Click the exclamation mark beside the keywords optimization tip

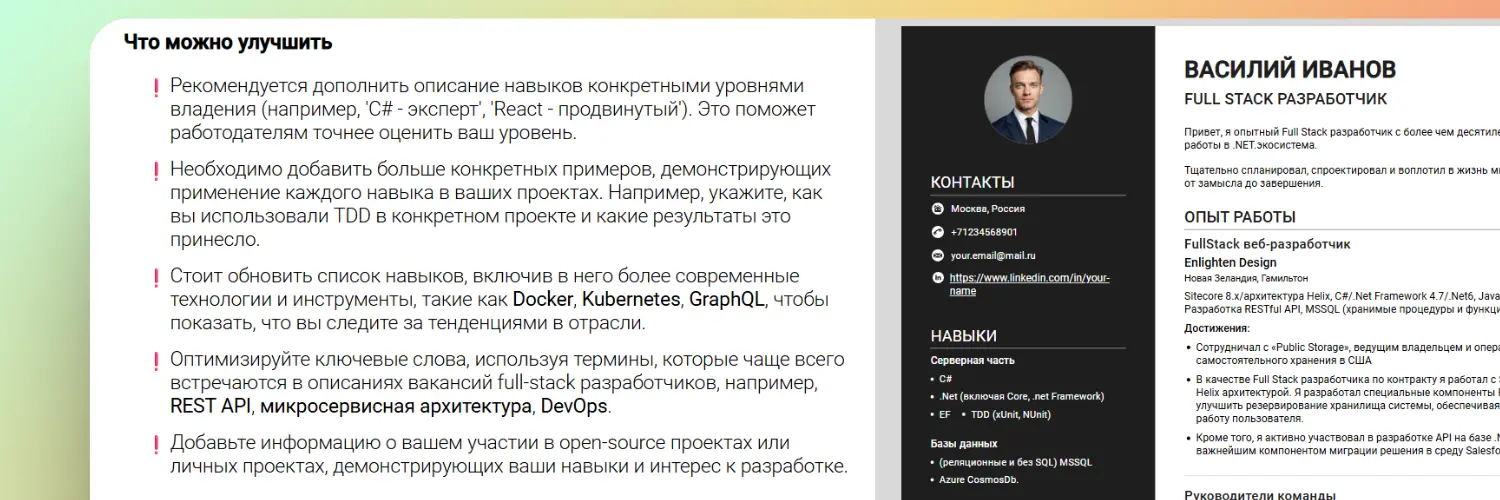tap(156, 362)
